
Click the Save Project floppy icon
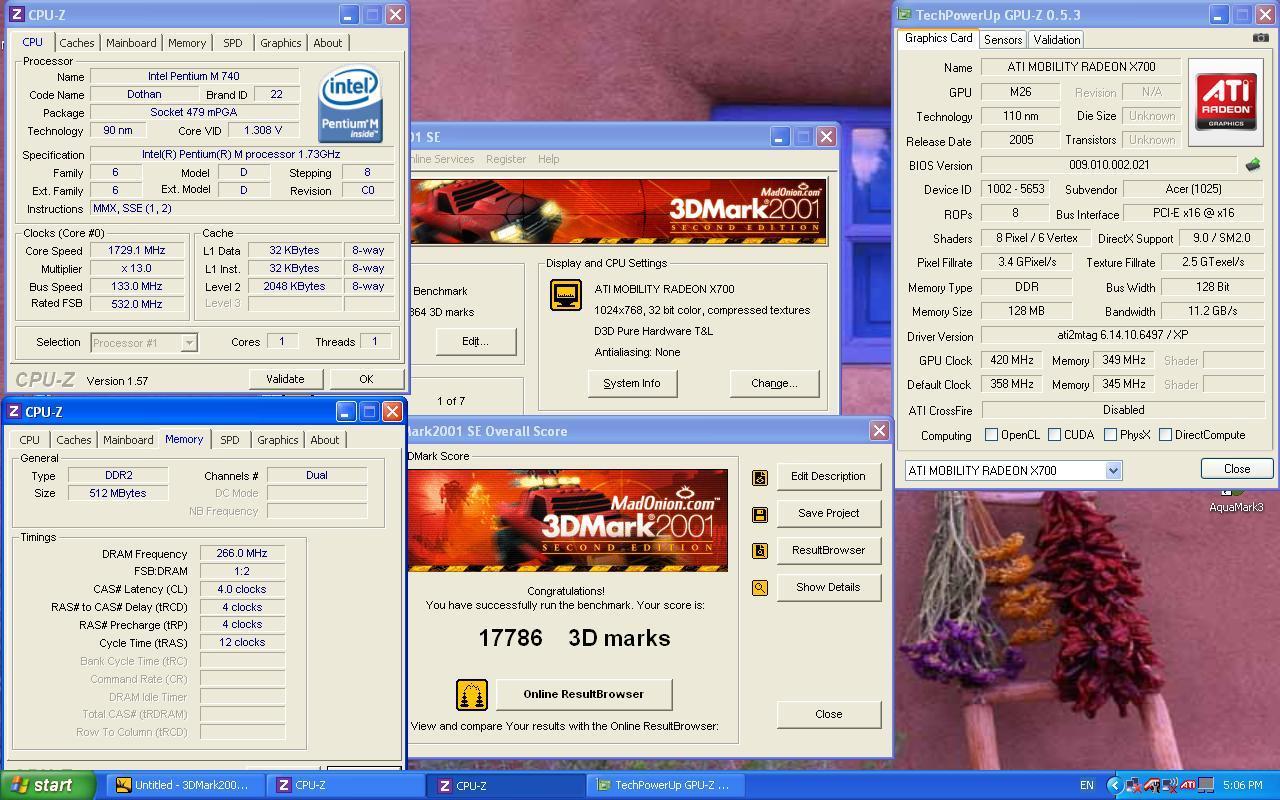tap(760, 514)
